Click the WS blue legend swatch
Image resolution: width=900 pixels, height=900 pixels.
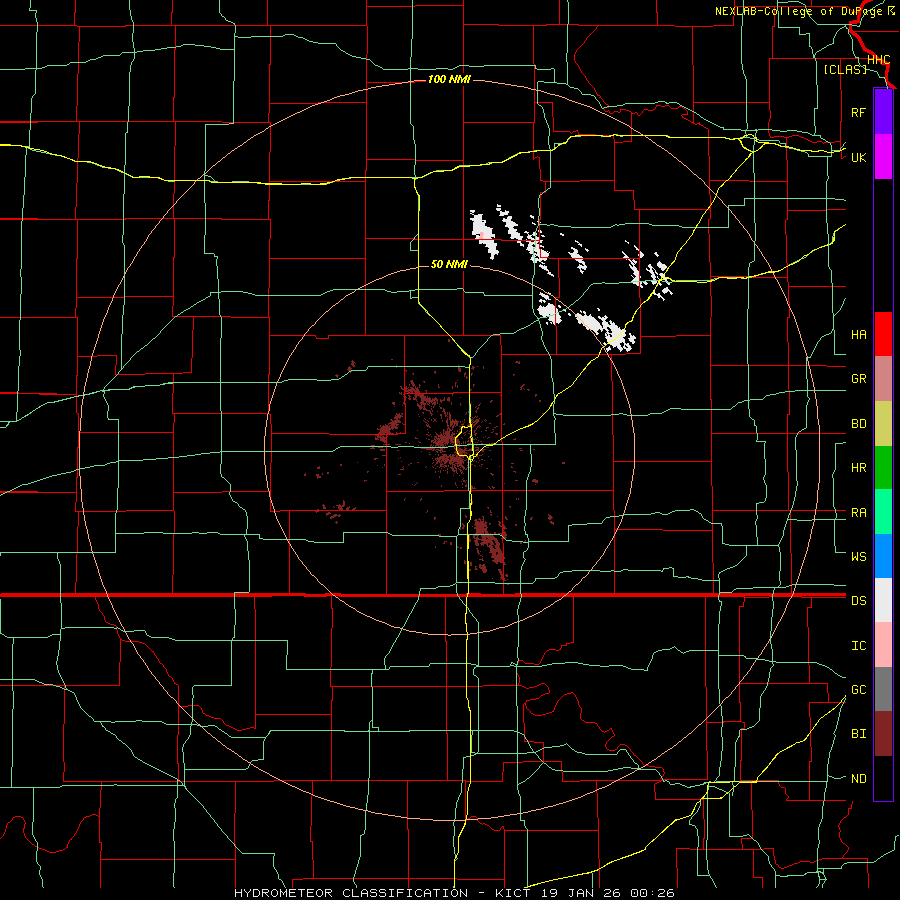[883, 556]
